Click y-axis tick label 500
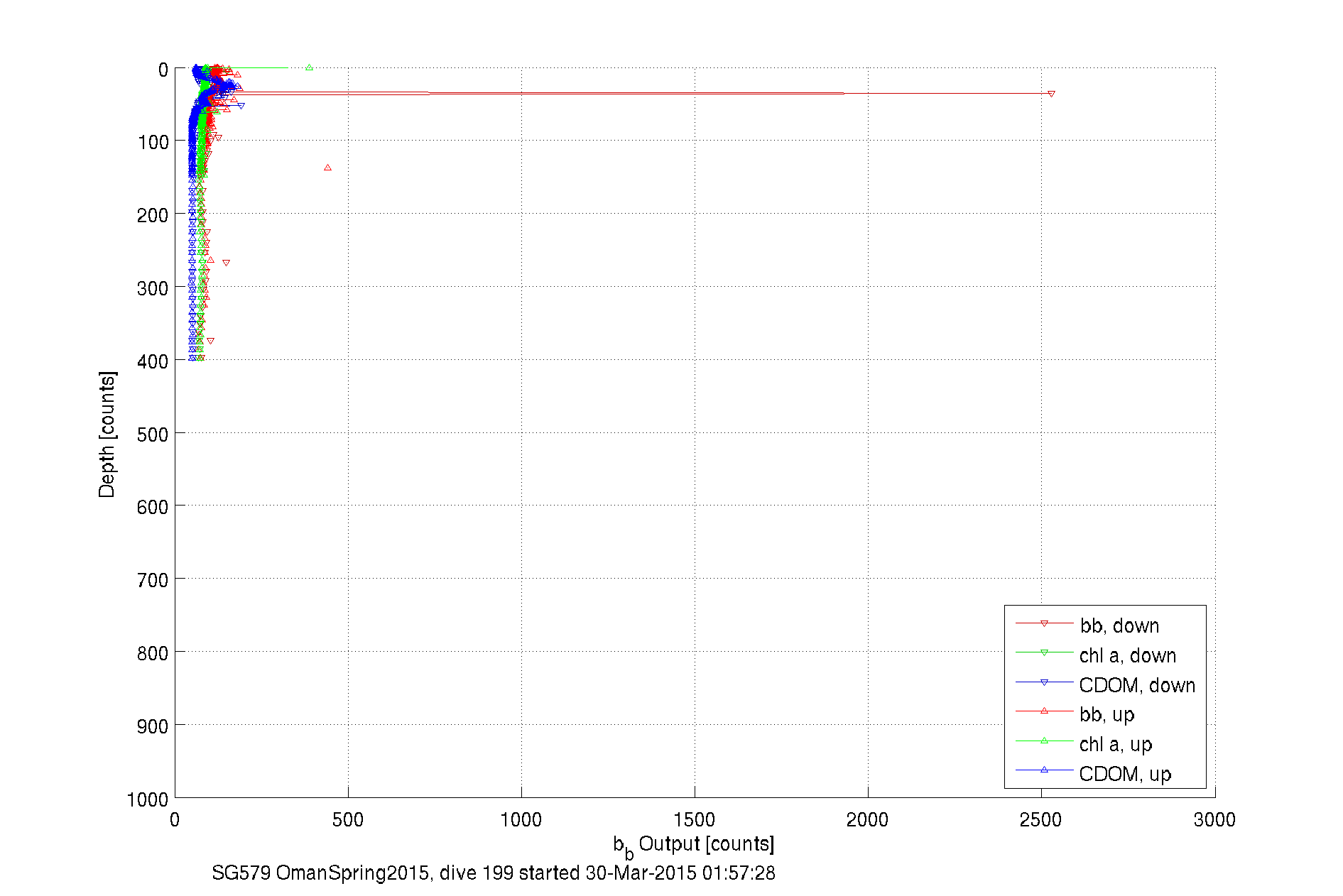Screen dimensions: 1343x896 click(x=153, y=434)
